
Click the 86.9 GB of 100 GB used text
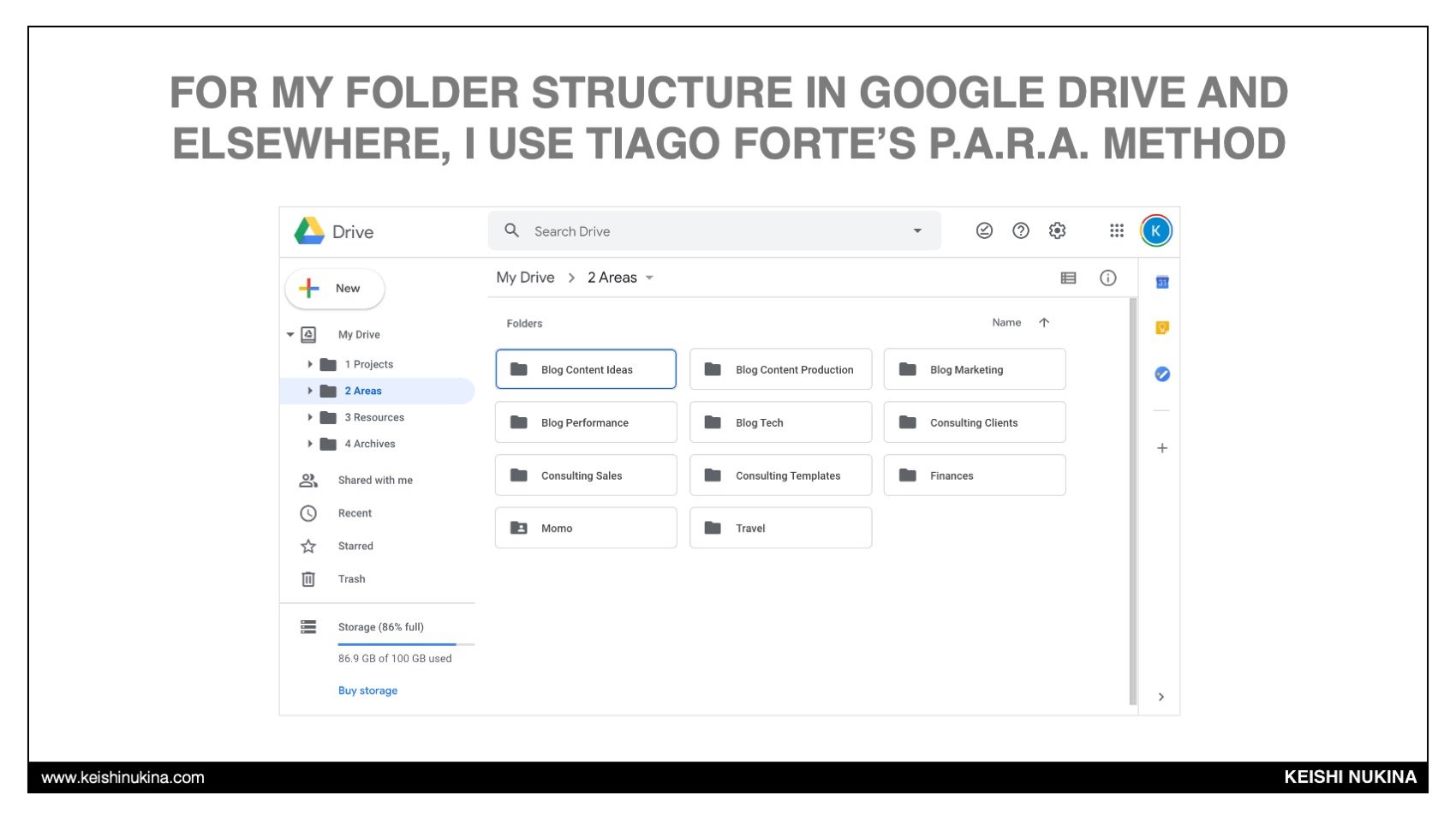click(x=395, y=659)
